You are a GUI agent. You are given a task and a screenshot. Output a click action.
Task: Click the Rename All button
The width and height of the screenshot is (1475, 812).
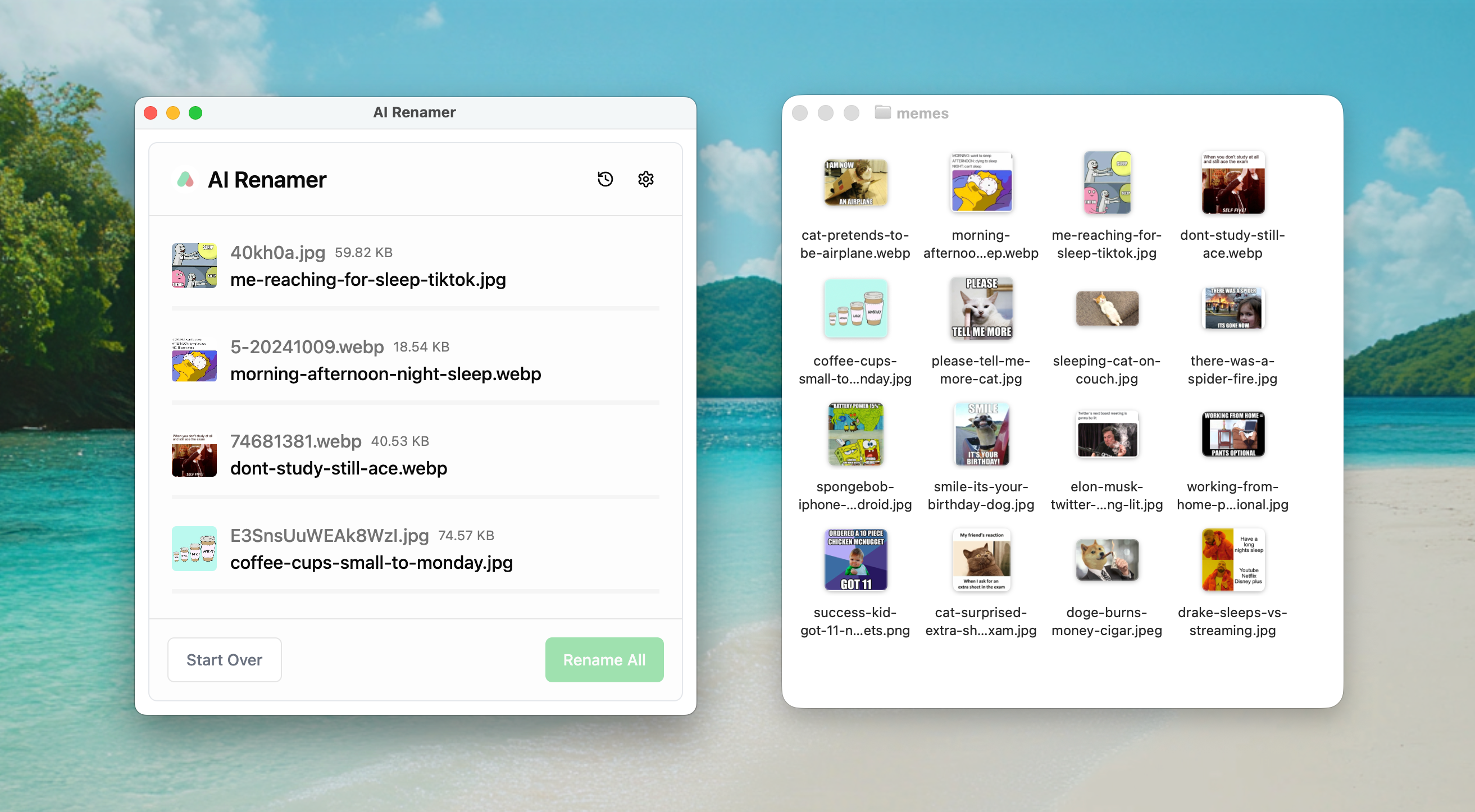pyautogui.click(x=604, y=660)
